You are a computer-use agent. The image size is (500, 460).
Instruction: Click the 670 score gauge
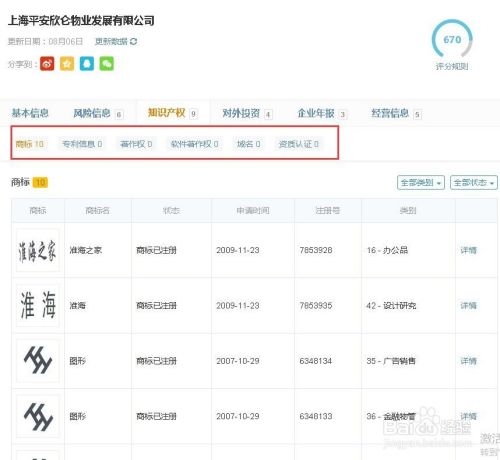coord(452,39)
